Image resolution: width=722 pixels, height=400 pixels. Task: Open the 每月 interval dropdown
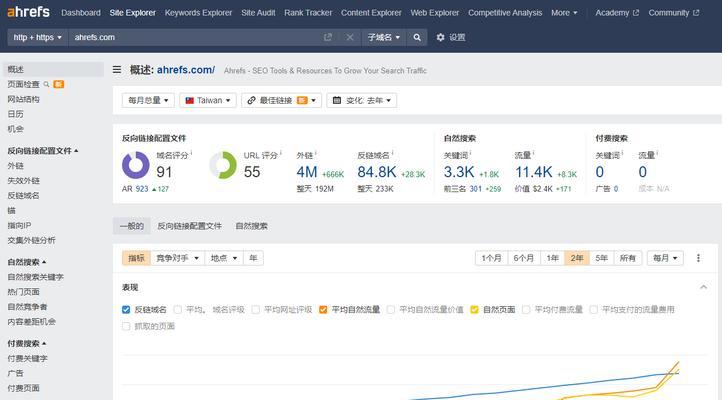click(x=665, y=258)
